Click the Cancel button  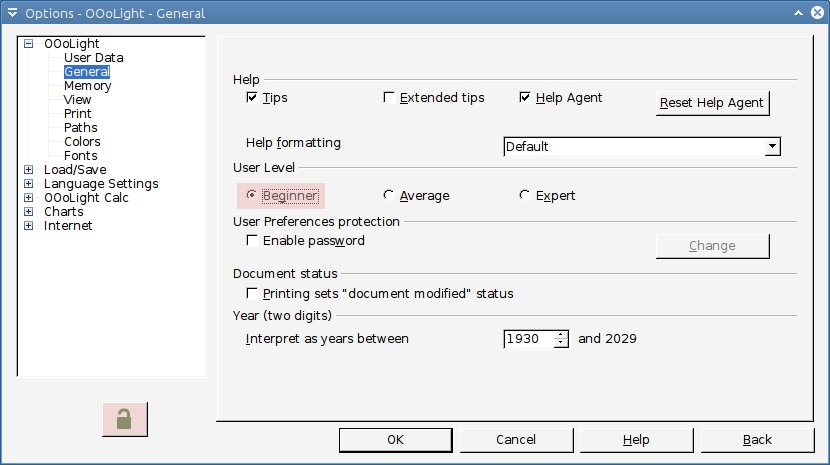[x=516, y=440]
